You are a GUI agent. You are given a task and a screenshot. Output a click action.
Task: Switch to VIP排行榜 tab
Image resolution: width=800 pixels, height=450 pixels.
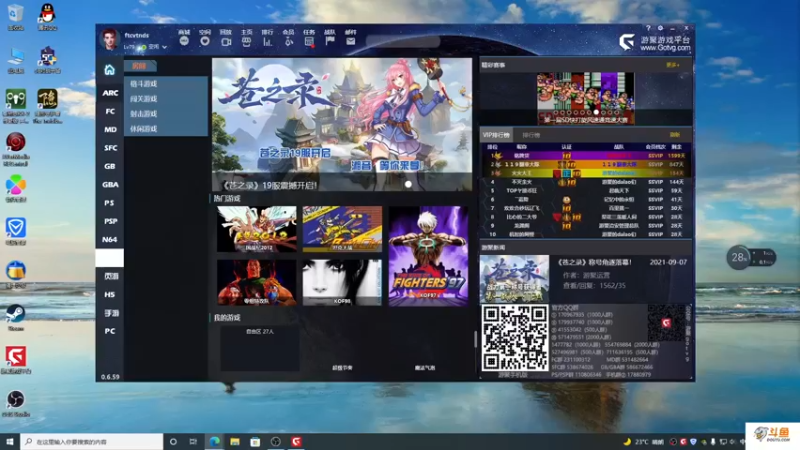click(x=496, y=135)
